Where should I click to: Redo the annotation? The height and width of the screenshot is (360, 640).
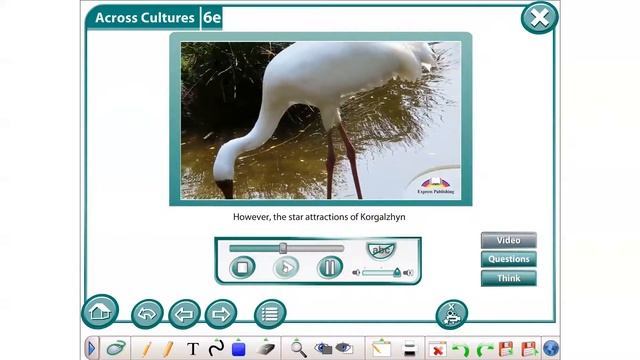click(484, 350)
